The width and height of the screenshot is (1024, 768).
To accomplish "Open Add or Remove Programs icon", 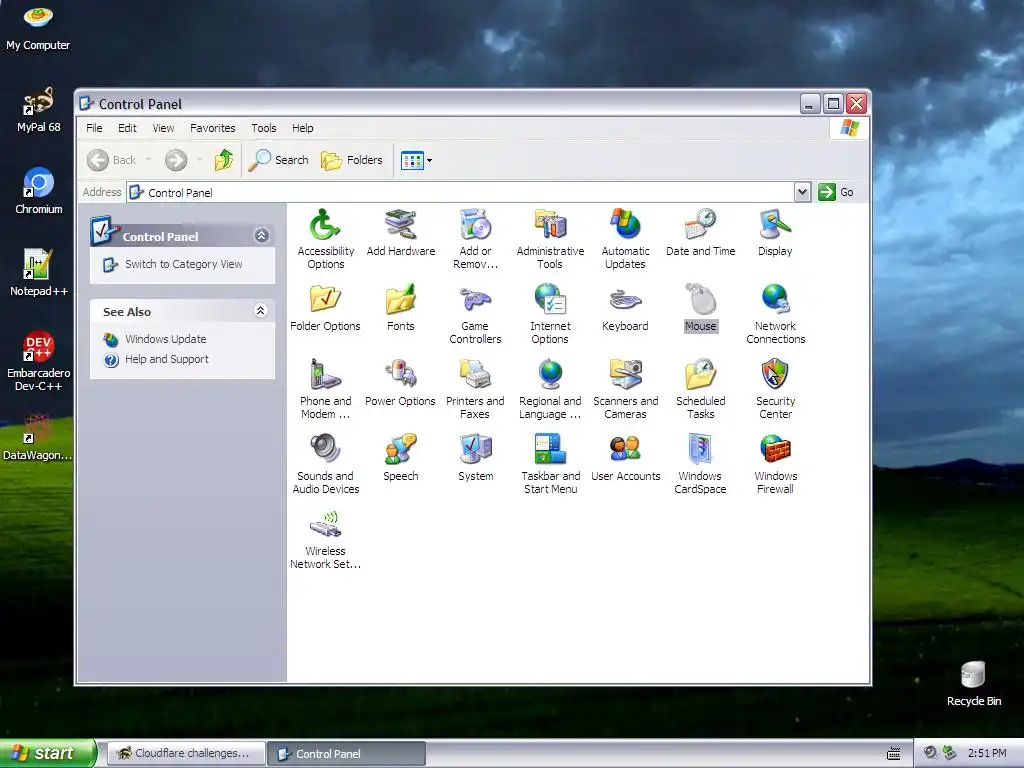I will point(475,225).
